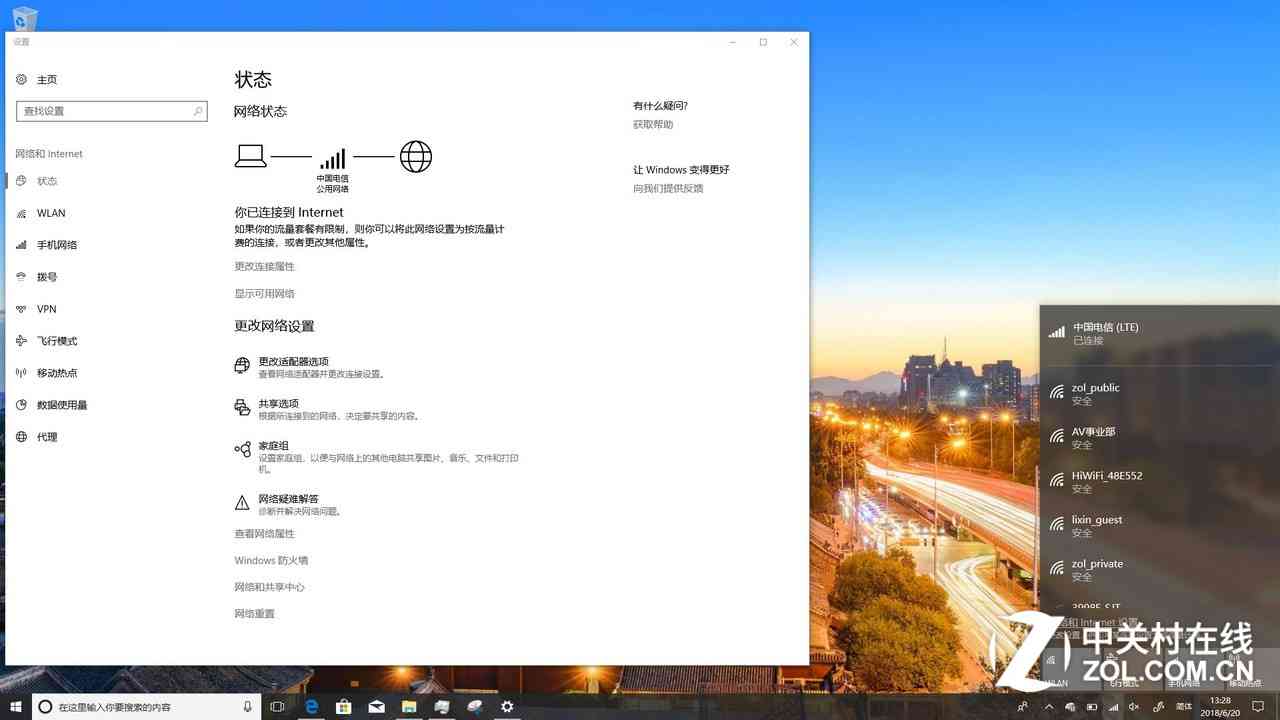Open Task View from taskbar
1280x720 pixels.
pyautogui.click(x=278, y=707)
